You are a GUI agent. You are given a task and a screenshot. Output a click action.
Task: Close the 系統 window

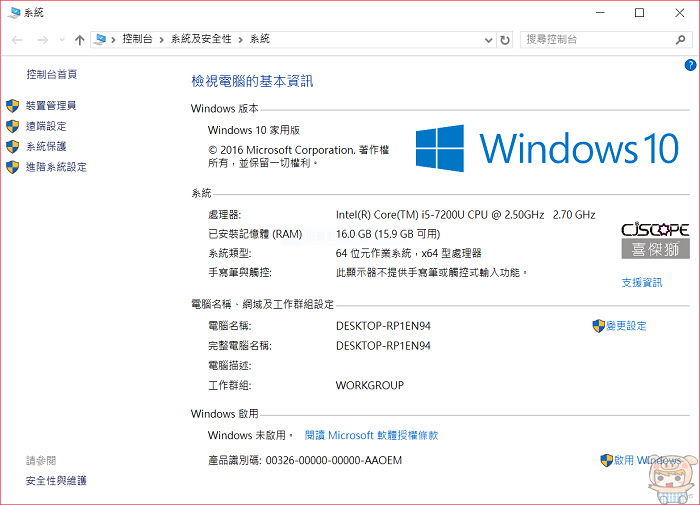[x=679, y=13]
